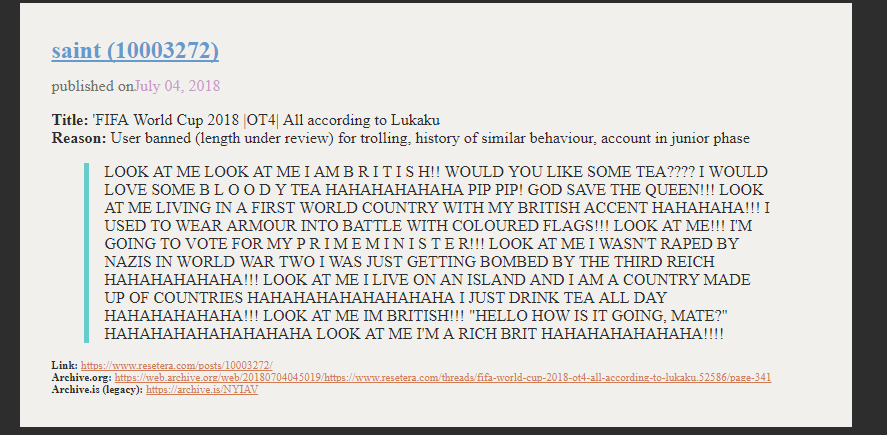Click the FIFA World Cup 2018 title text
This screenshot has width=887, height=435.
266,120
